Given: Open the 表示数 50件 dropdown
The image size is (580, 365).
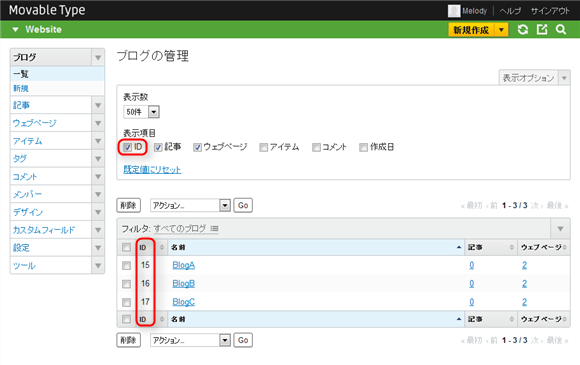Looking at the screenshot, I should pos(142,112).
